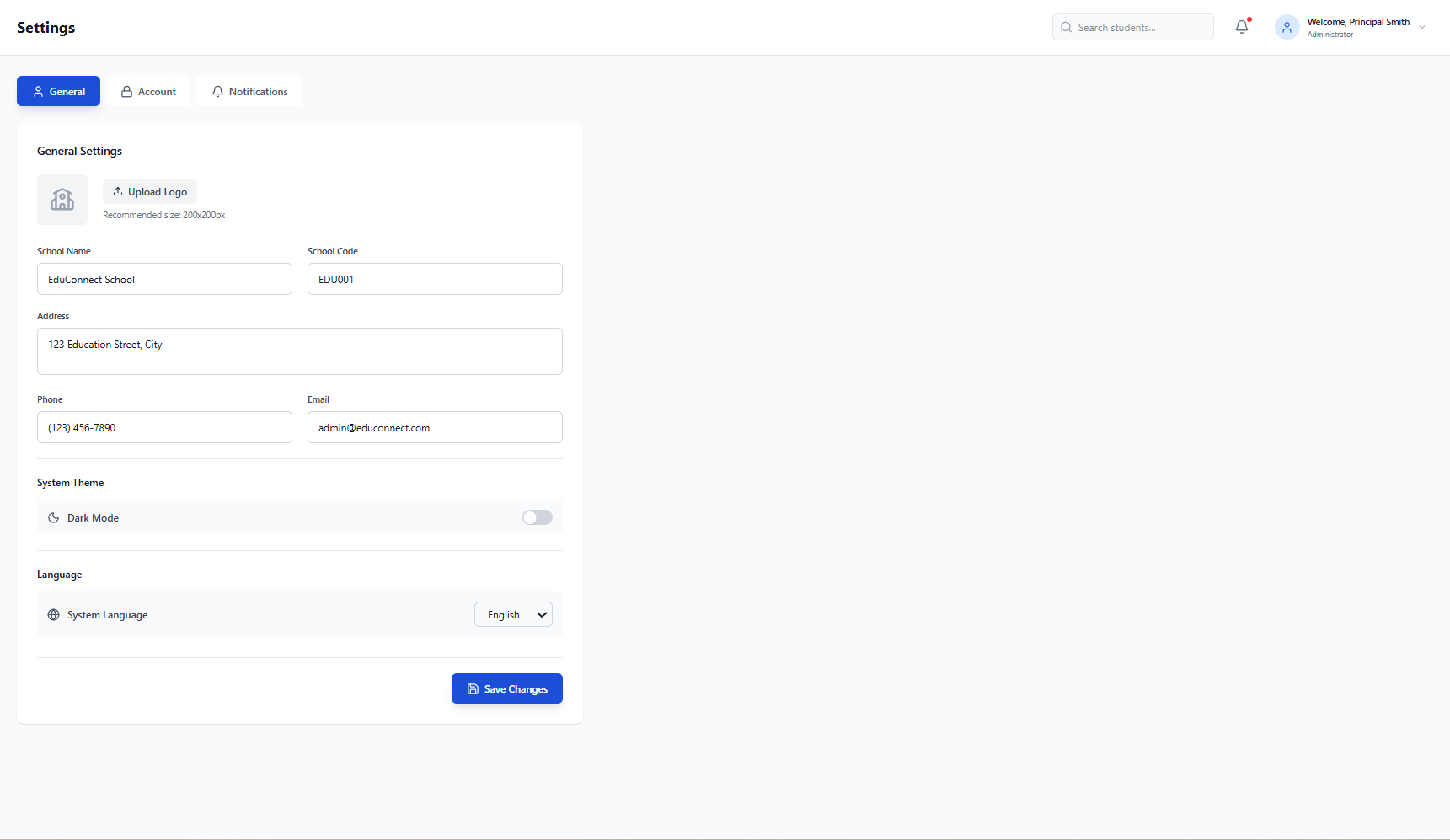
Task: Click the globe icon beside System Language
Action: click(x=53, y=615)
